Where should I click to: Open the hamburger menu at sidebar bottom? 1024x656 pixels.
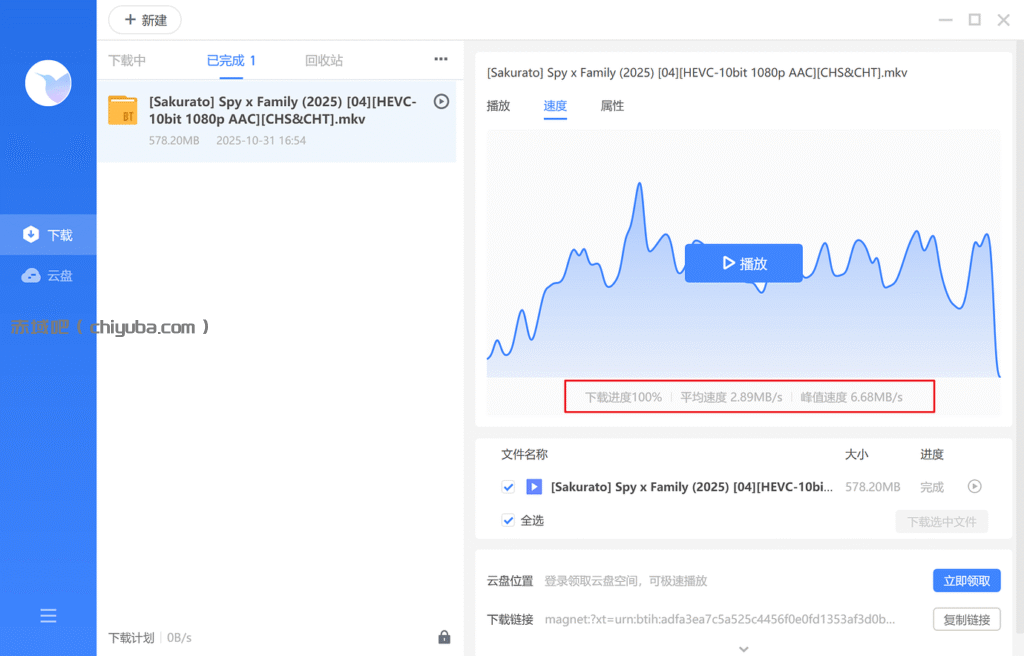[x=48, y=615]
